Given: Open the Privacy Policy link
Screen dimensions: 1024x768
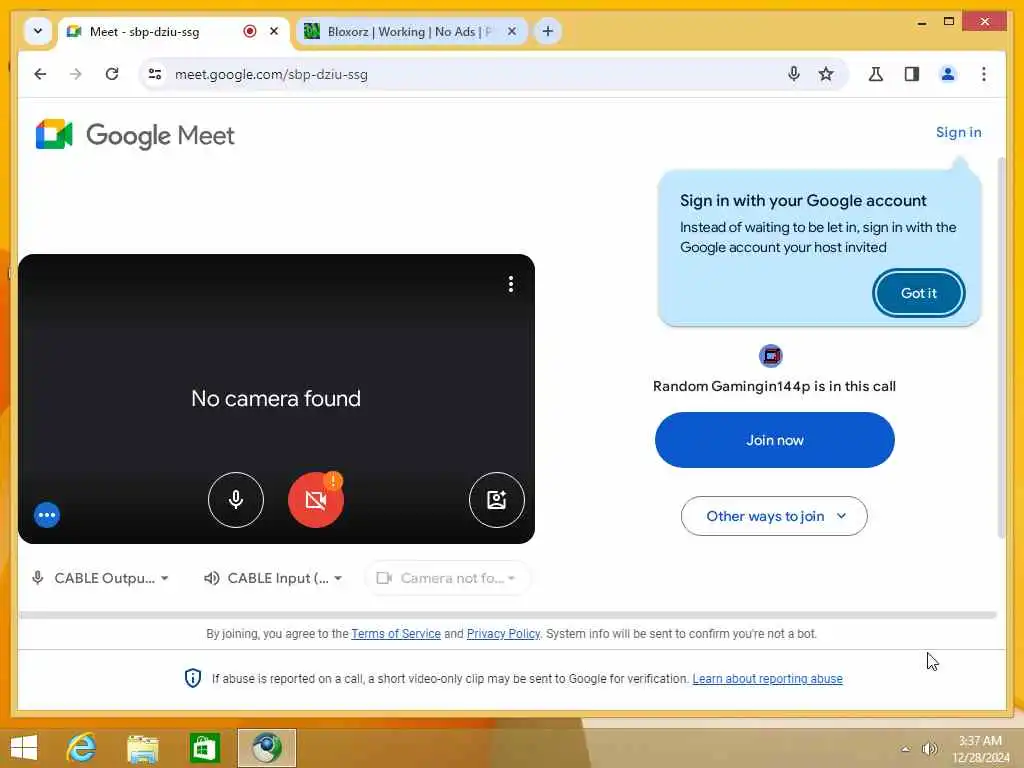Looking at the screenshot, I should (503, 633).
